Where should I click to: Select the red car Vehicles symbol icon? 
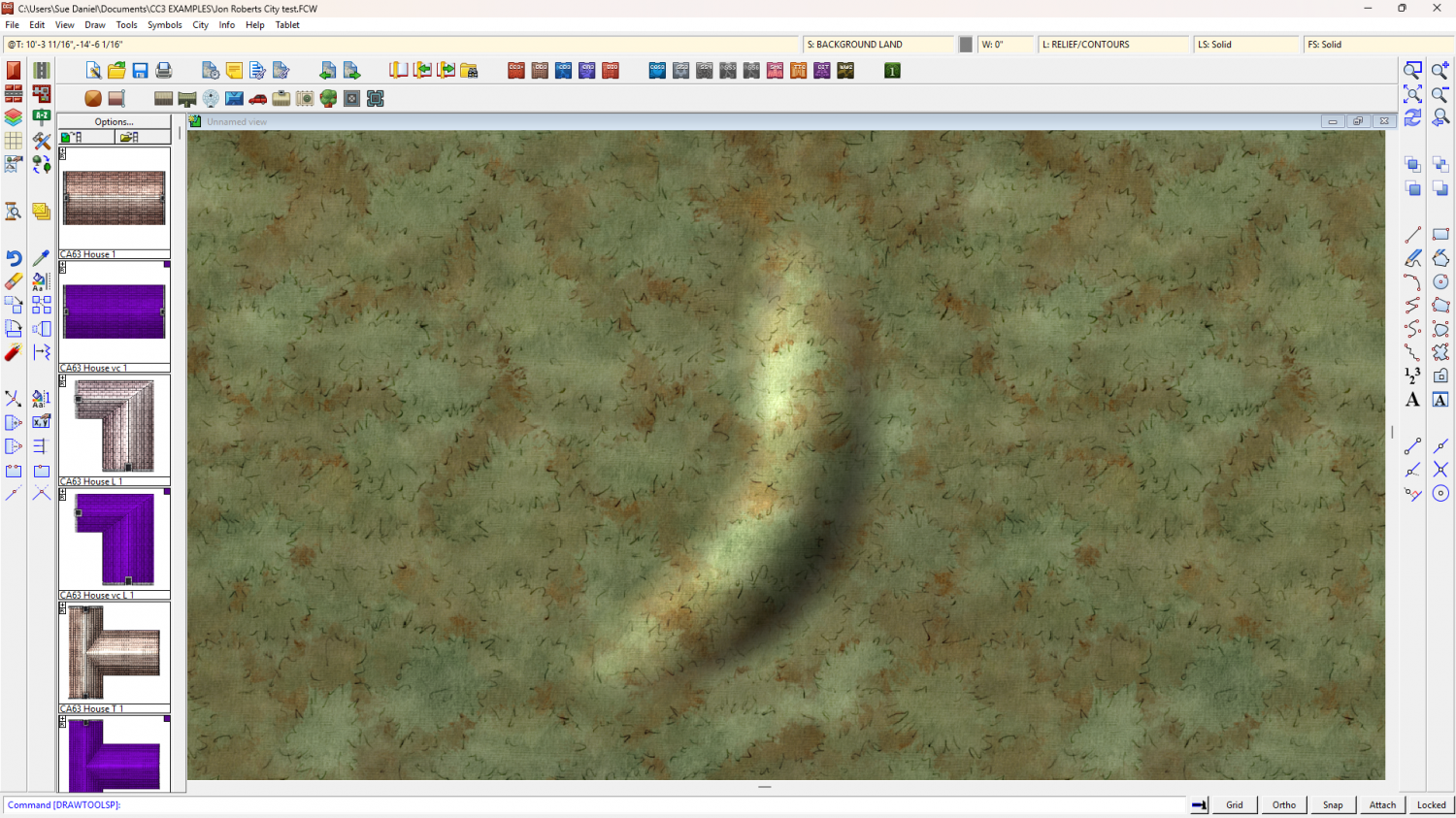(x=258, y=99)
